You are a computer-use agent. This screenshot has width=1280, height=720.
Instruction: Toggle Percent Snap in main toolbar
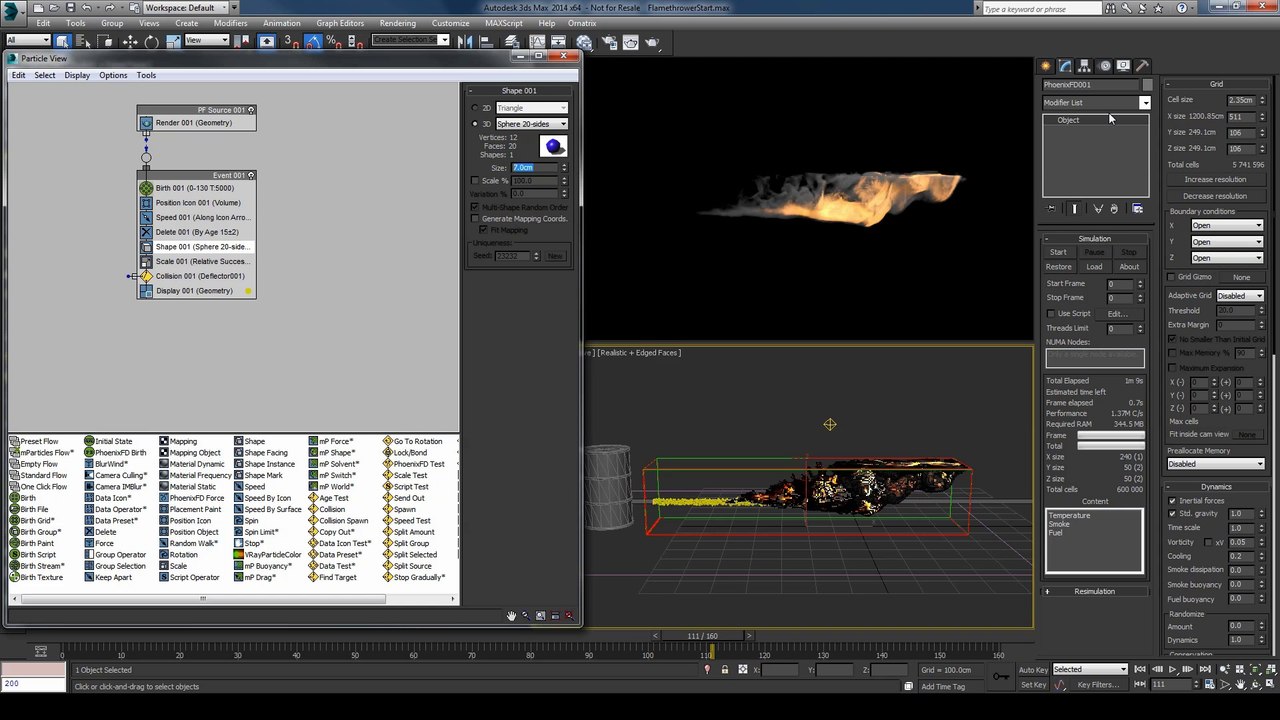click(333, 41)
